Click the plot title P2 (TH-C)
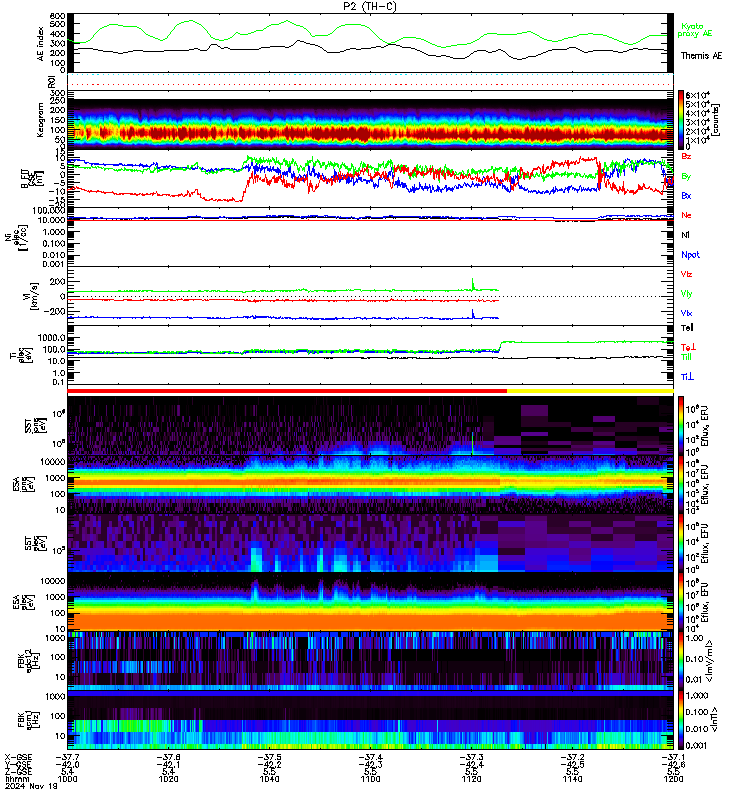Viewport: 750px width, 800px height. point(369,6)
